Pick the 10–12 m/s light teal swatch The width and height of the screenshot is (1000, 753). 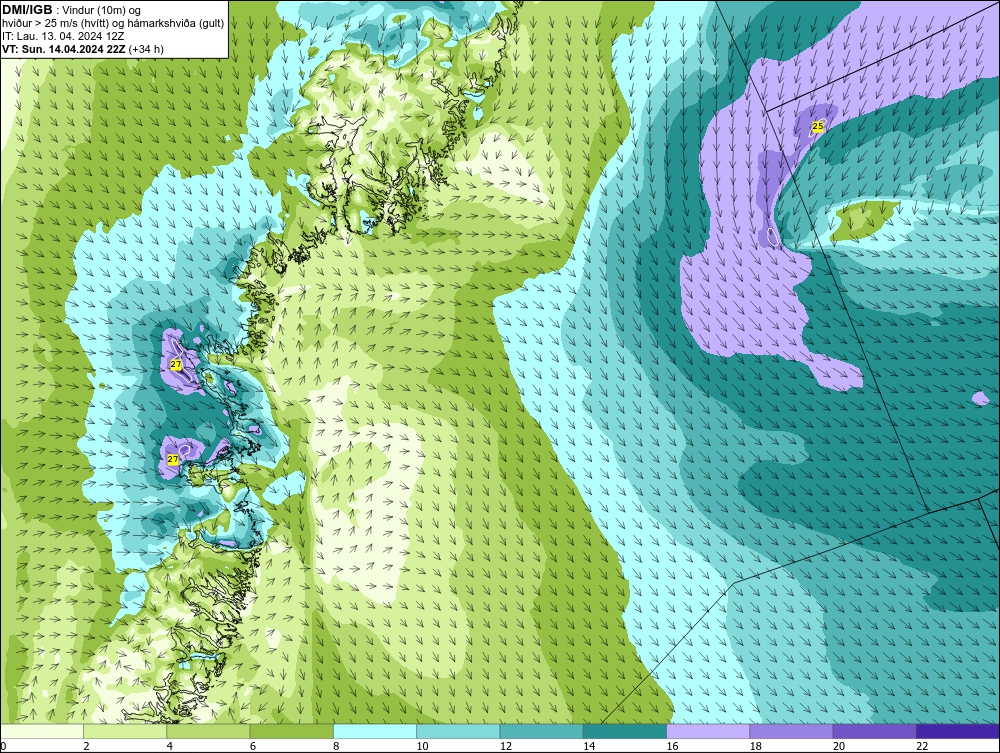click(x=458, y=731)
